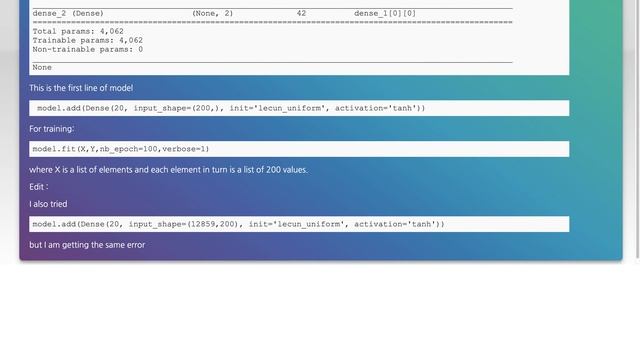Screen dimensions: 640x360
Task: Click the 'I also tried' text
Action: [x=48, y=204]
